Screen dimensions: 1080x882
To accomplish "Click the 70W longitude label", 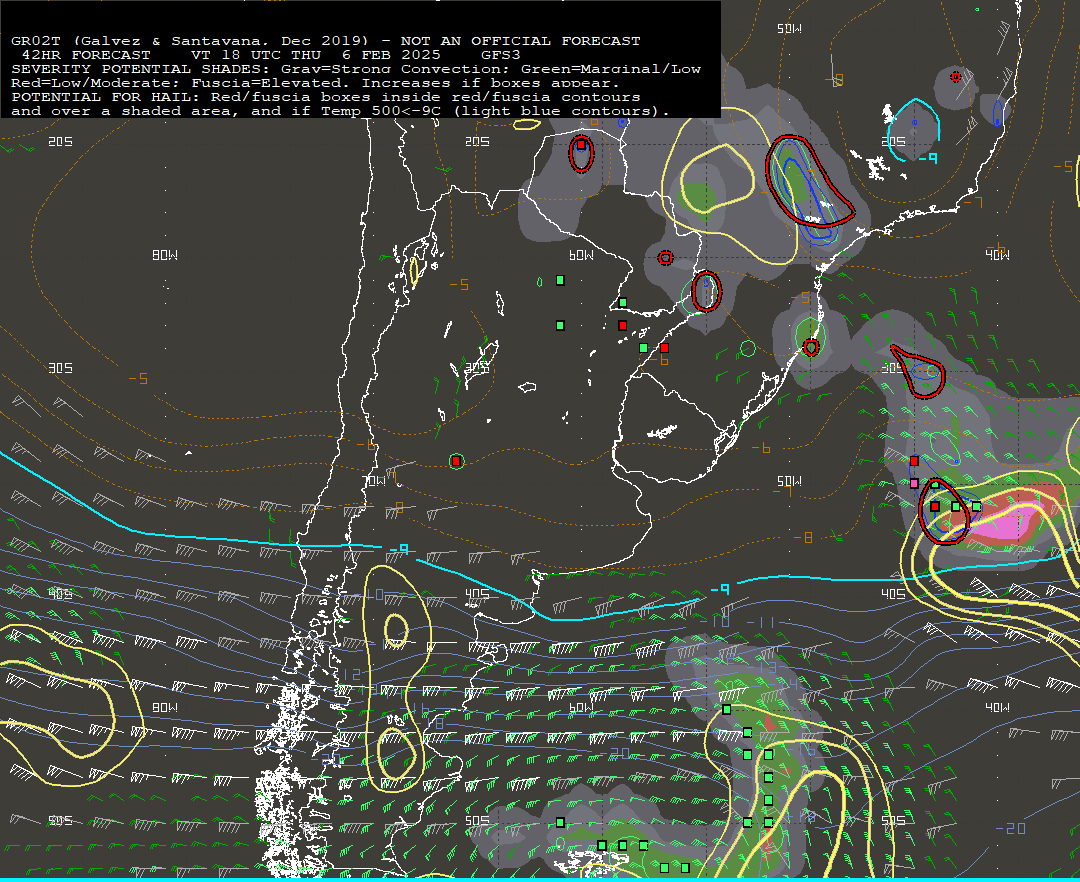I will coord(375,481).
